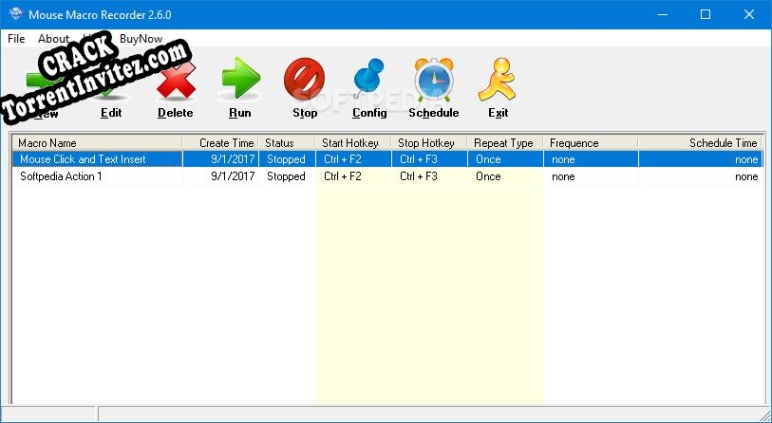
Task: Click the Delete red X icon
Action: [x=176, y=79]
